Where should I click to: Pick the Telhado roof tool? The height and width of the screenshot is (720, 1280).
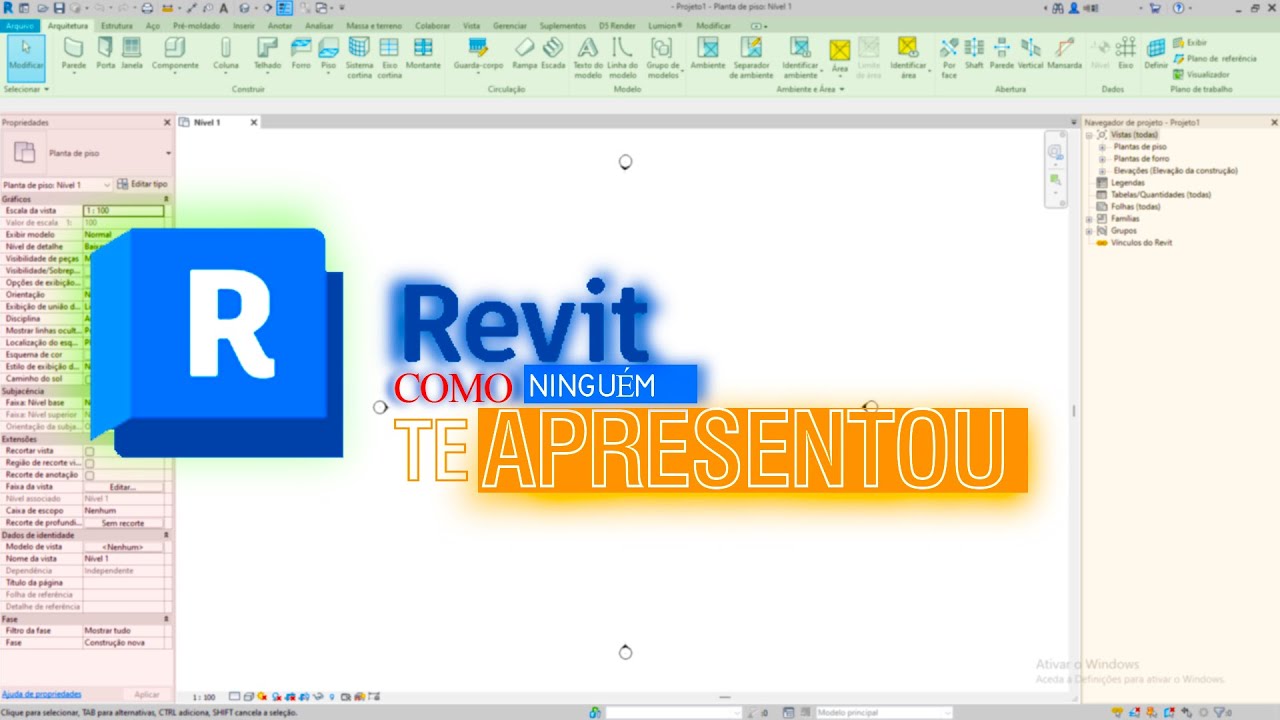[x=267, y=52]
